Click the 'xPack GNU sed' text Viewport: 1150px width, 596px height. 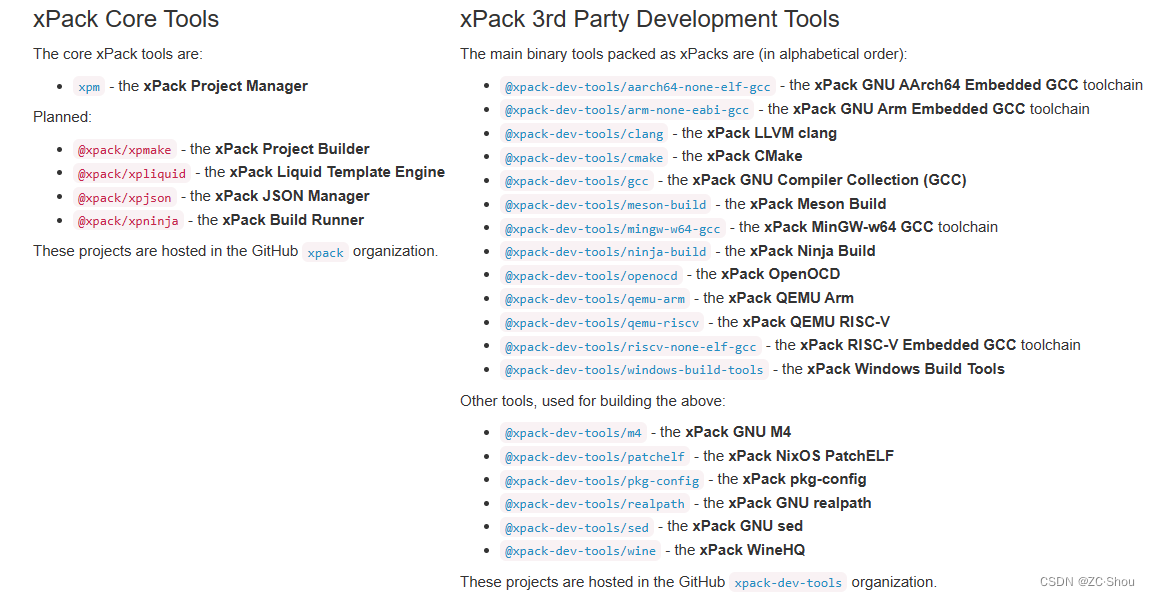point(747,526)
